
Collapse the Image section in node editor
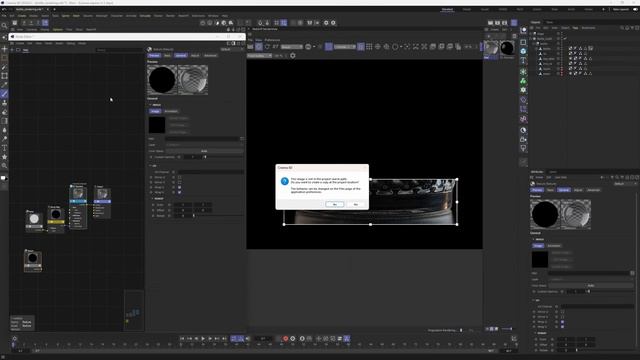pyautogui.click(x=150, y=105)
